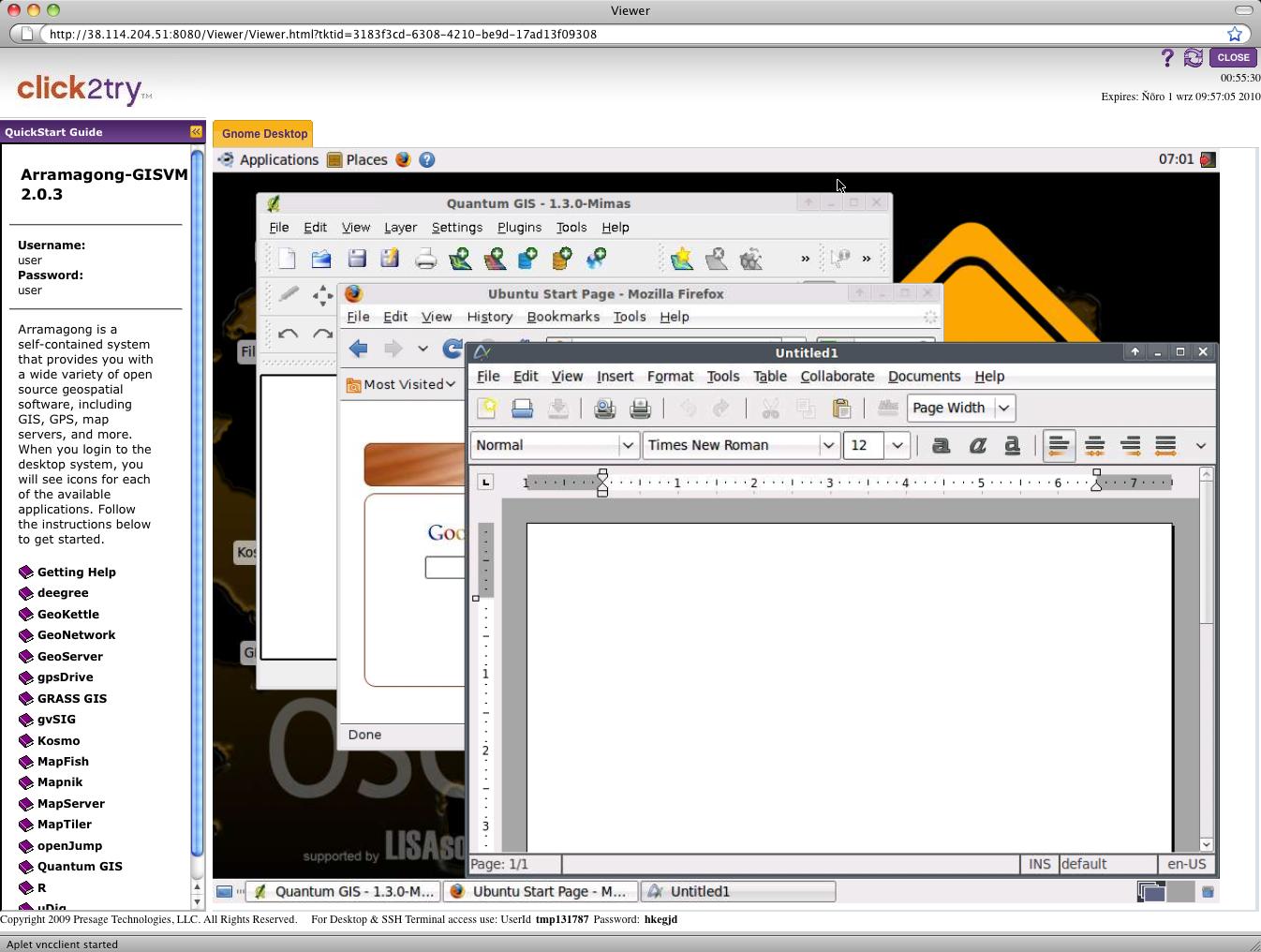Viewport: 1261px width, 952px height.
Task: Open Gnome Applications menu
Action: (x=269, y=160)
